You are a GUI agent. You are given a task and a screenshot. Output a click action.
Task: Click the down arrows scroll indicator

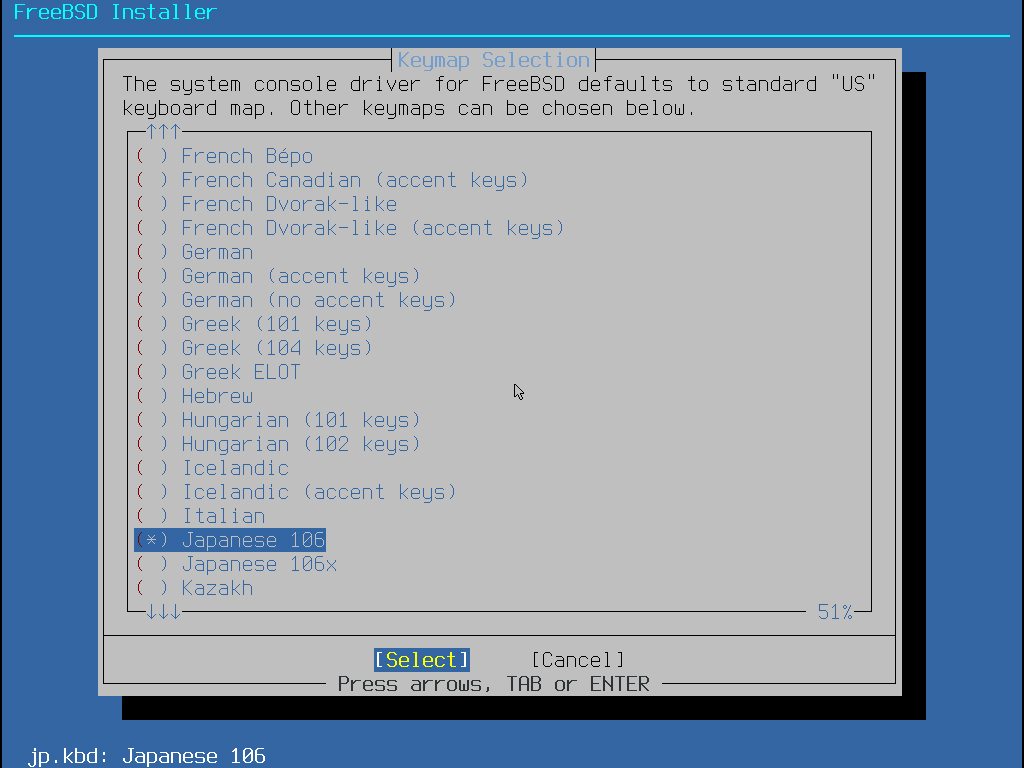point(163,612)
